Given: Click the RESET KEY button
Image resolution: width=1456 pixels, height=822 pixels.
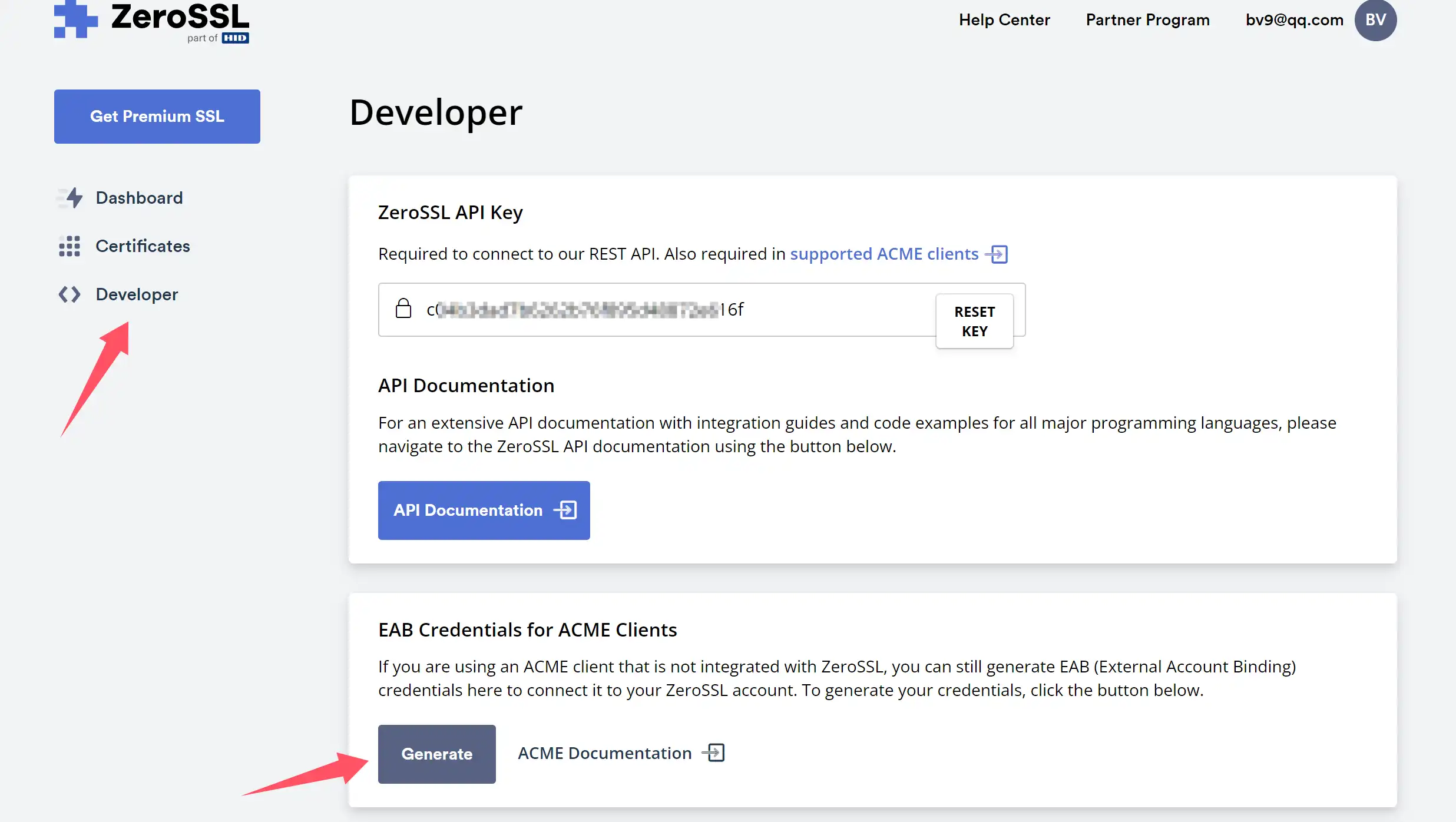Looking at the screenshot, I should 975,321.
